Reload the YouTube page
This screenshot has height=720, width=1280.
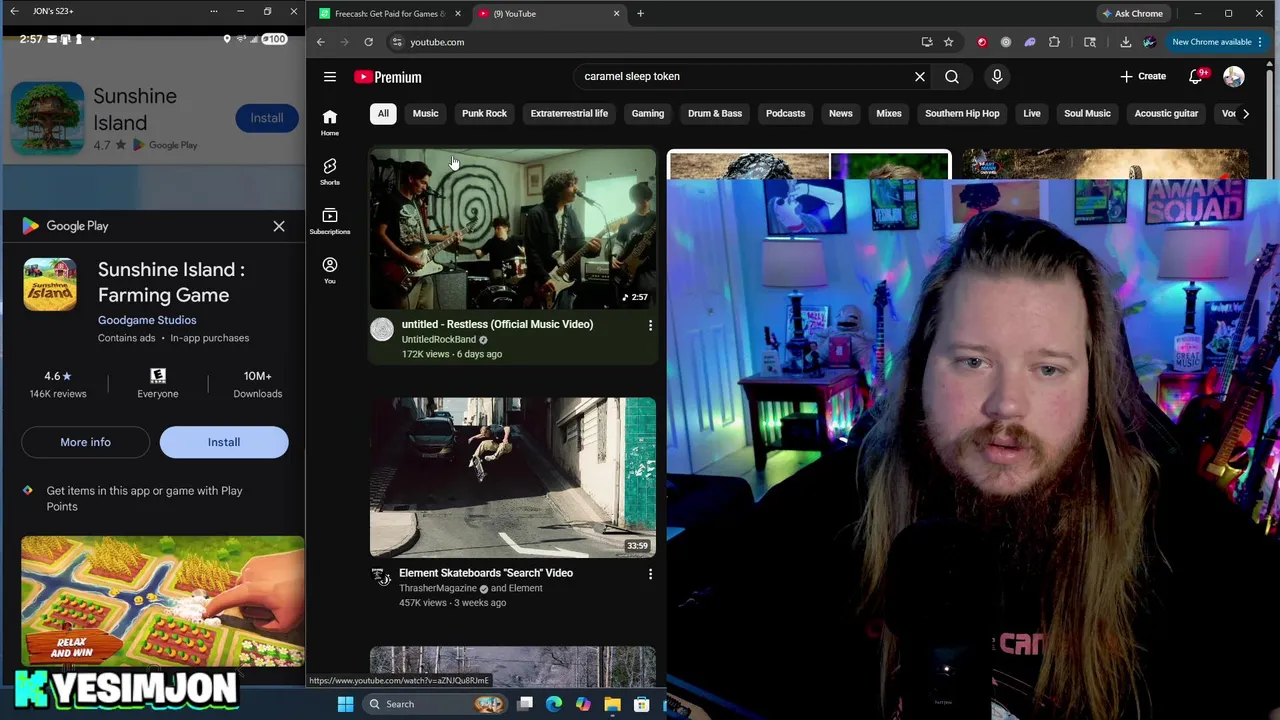(x=368, y=42)
